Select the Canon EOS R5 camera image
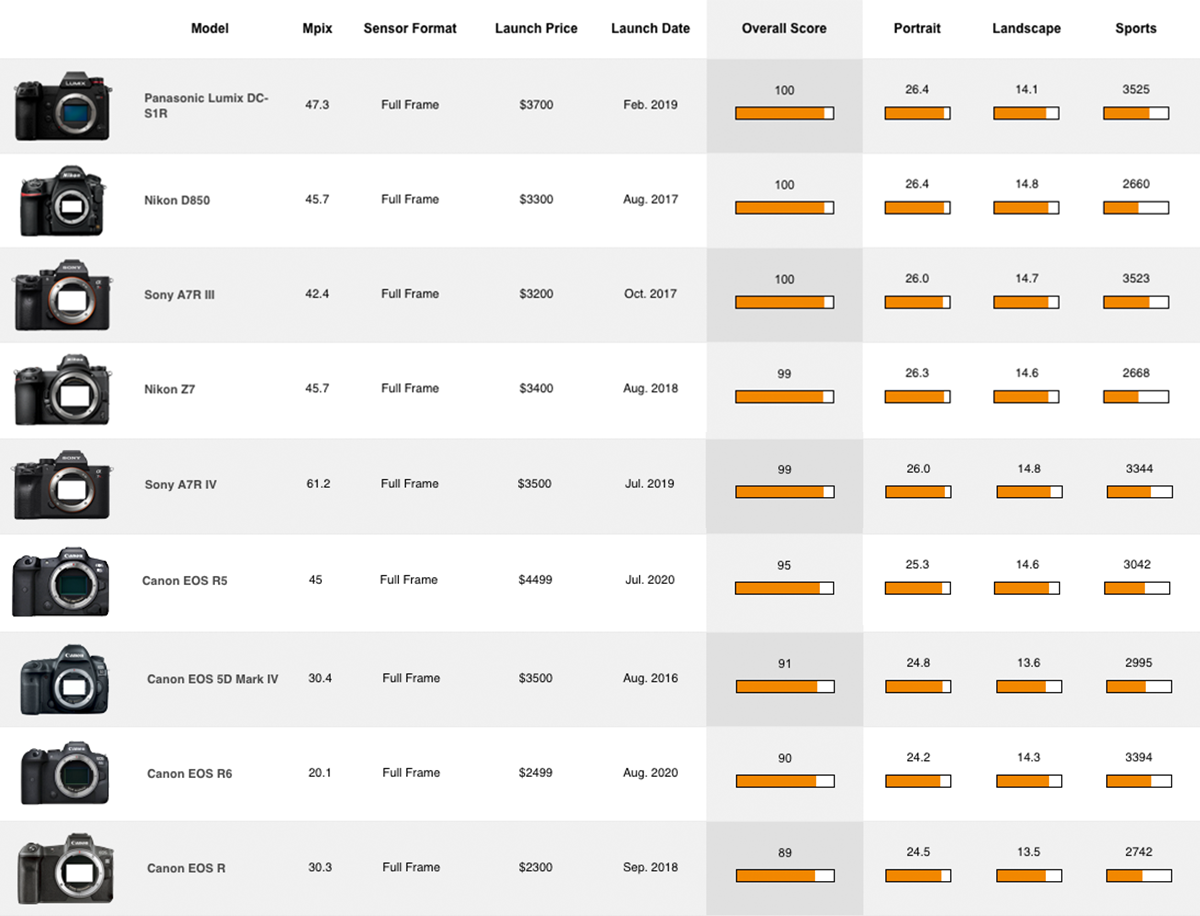The width and height of the screenshot is (1200, 916). pyautogui.click(x=62, y=581)
